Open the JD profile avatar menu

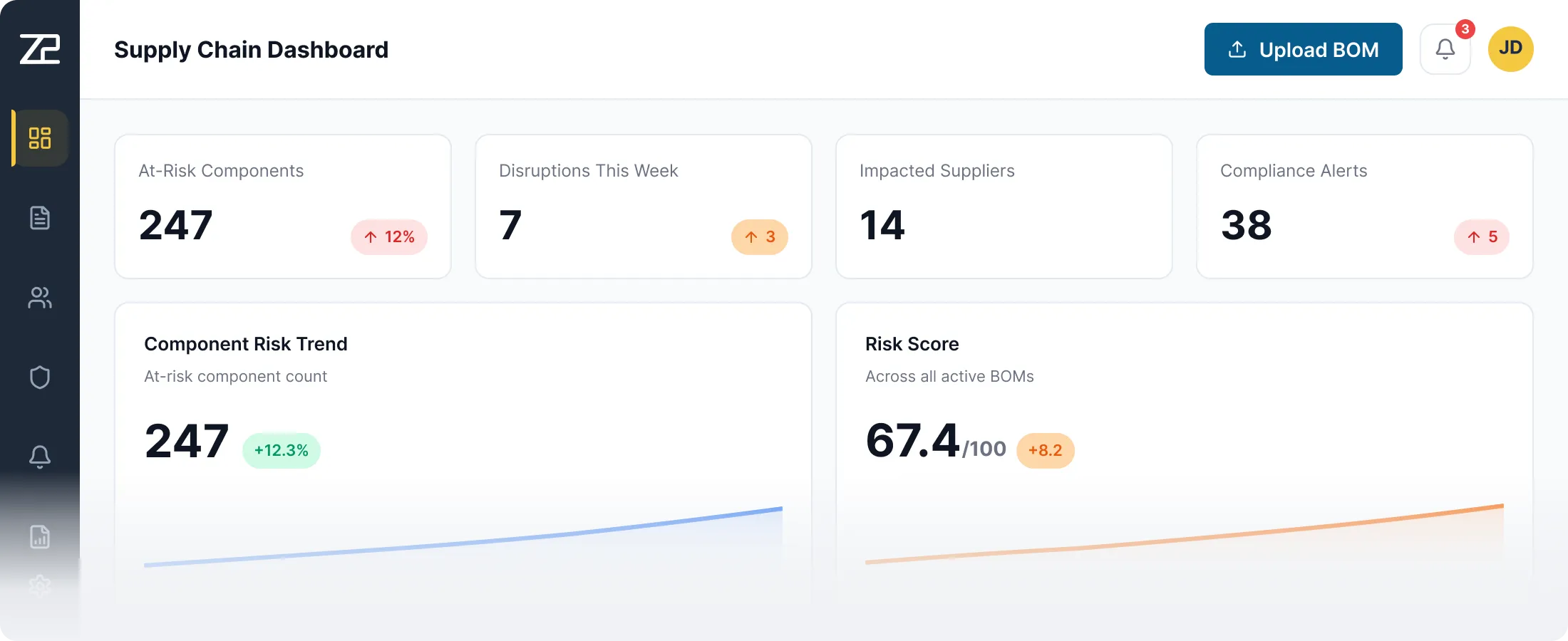(x=1511, y=48)
